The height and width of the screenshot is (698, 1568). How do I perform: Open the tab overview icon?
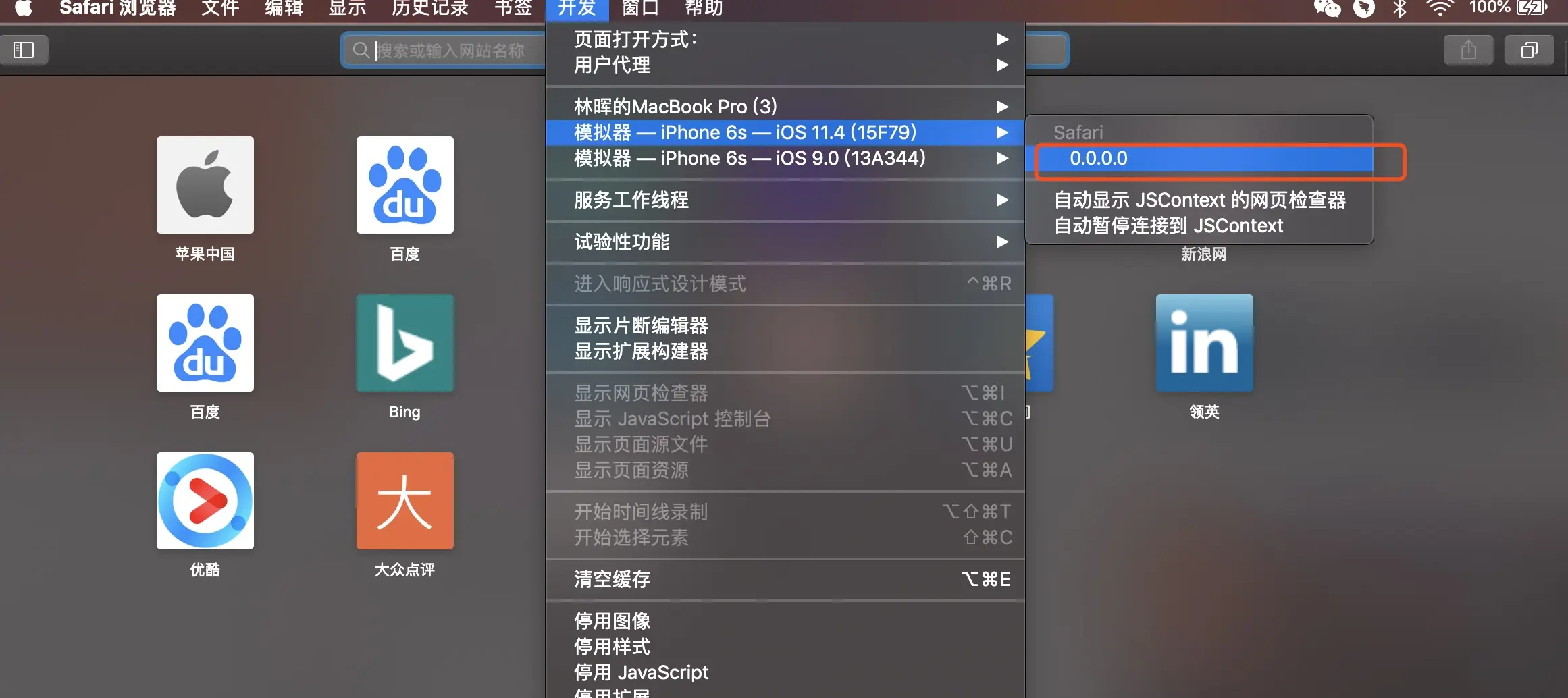1530,50
